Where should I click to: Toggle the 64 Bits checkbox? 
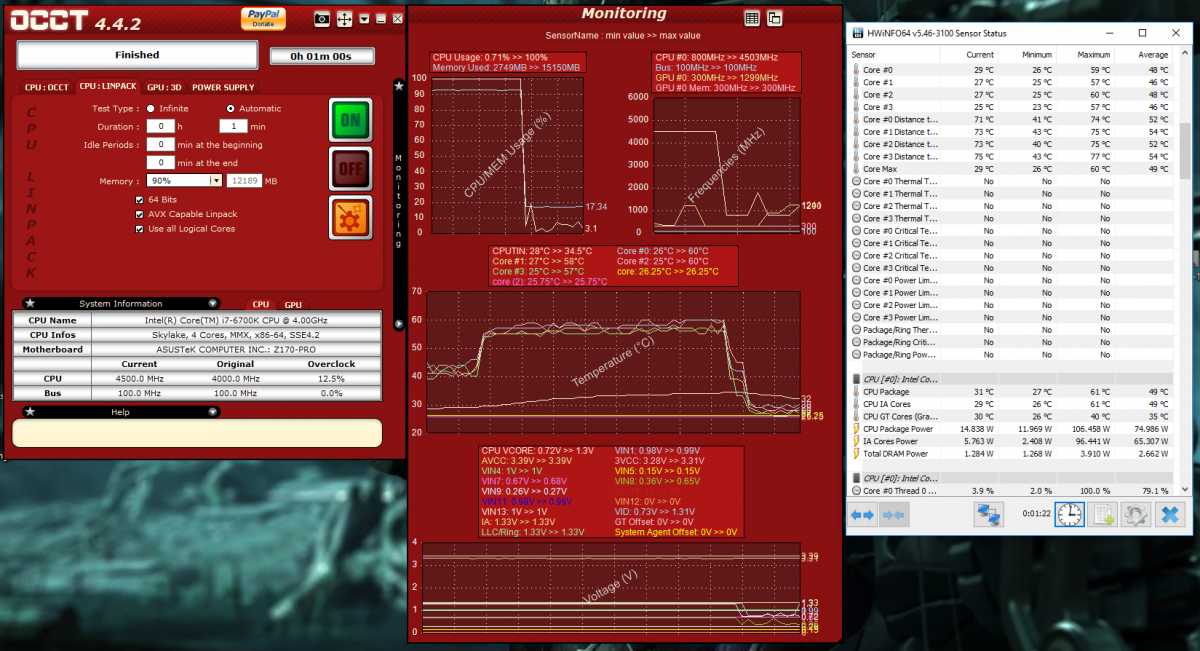click(x=139, y=200)
